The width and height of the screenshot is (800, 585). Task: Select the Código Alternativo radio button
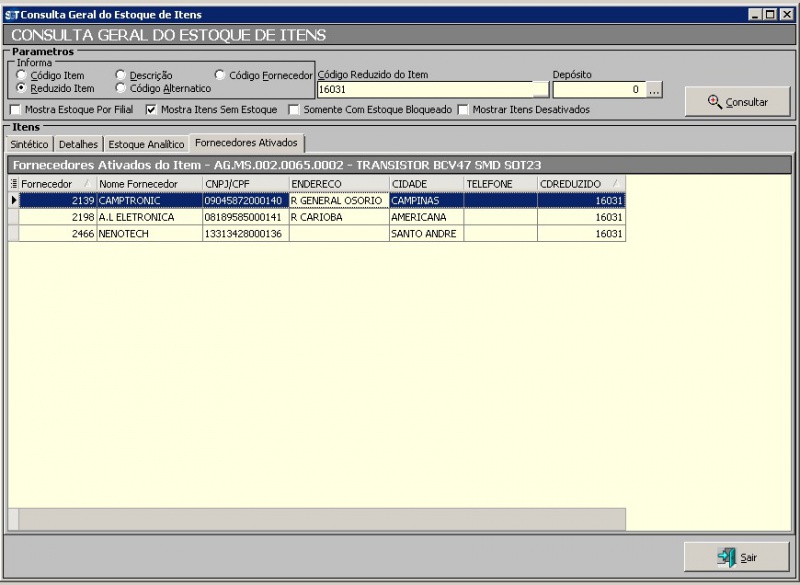point(121,88)
